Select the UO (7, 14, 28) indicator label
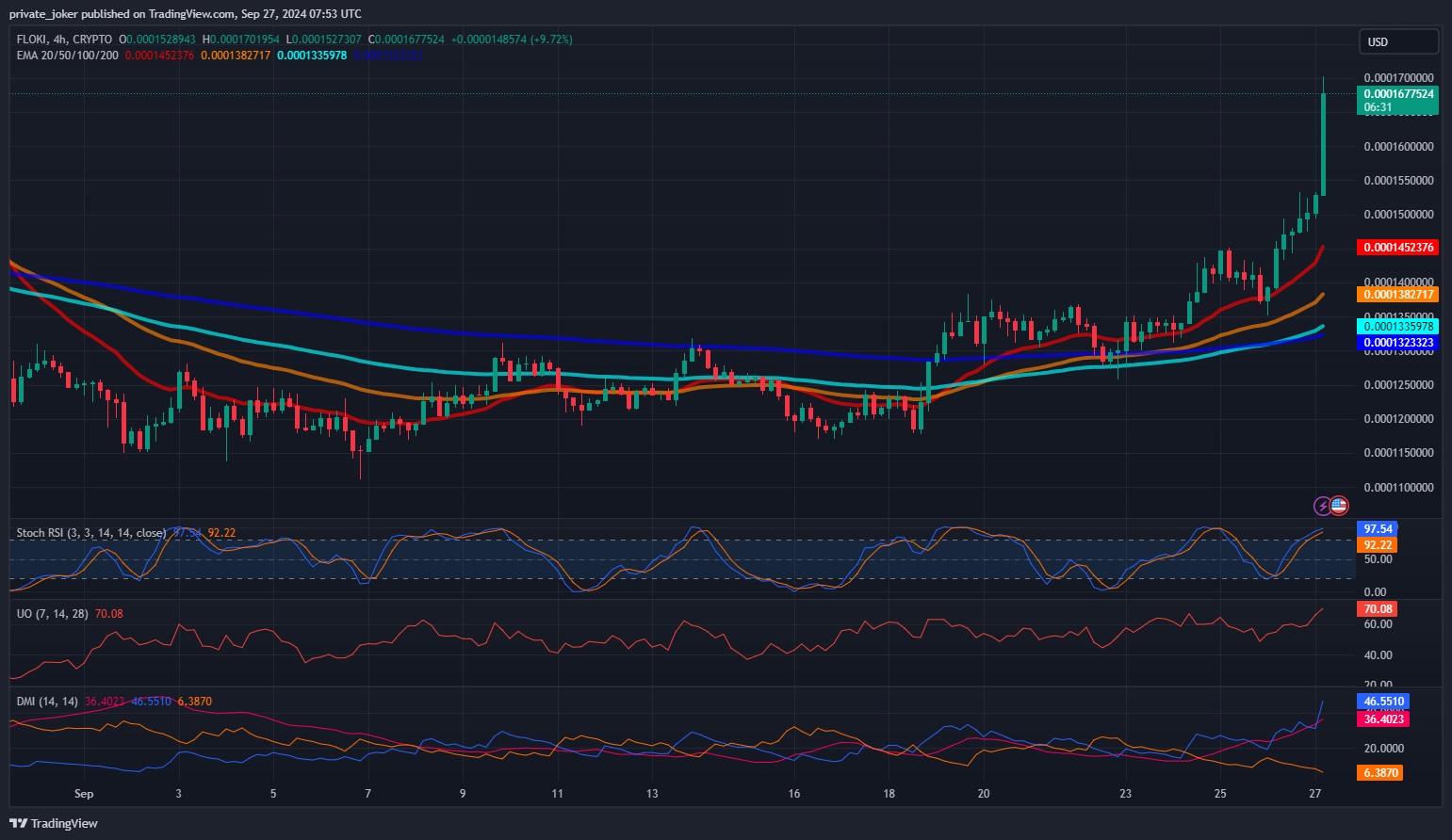The width and height of the screenshot is (1452, 840). click(x=53, y=614)
